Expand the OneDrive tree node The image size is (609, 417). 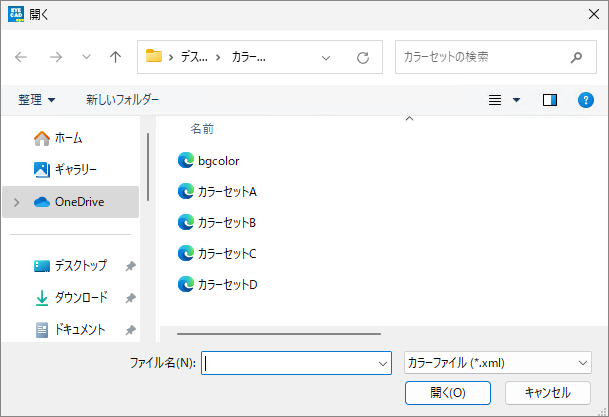pyautogui.click(x=16, y=202)
